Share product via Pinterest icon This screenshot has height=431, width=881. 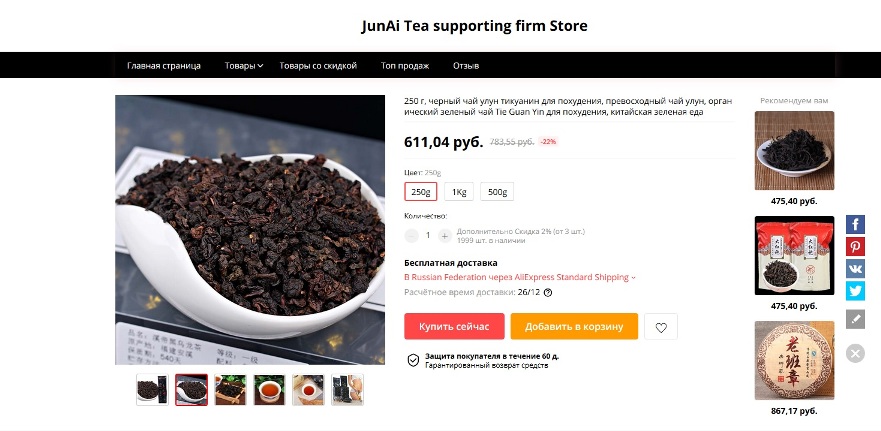pos(855,247)
